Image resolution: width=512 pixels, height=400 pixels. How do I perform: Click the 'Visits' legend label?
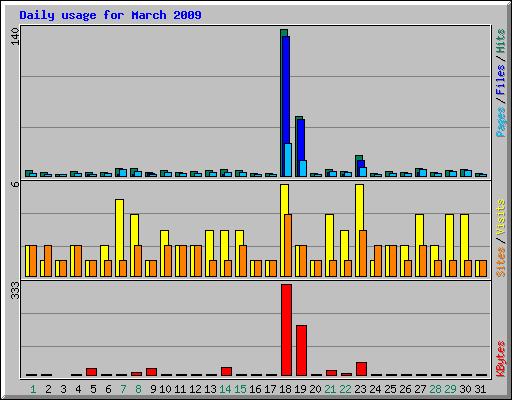(500, 217)
